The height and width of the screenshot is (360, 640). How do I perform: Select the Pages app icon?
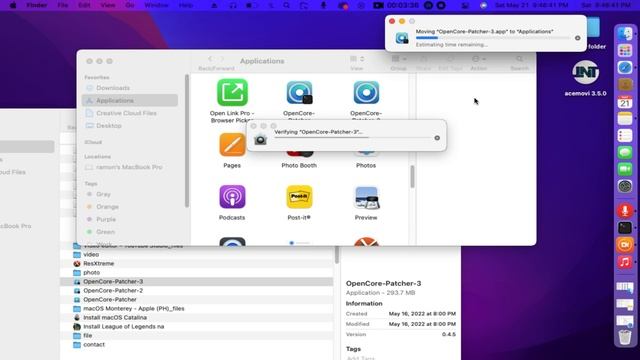pos(232,145)
